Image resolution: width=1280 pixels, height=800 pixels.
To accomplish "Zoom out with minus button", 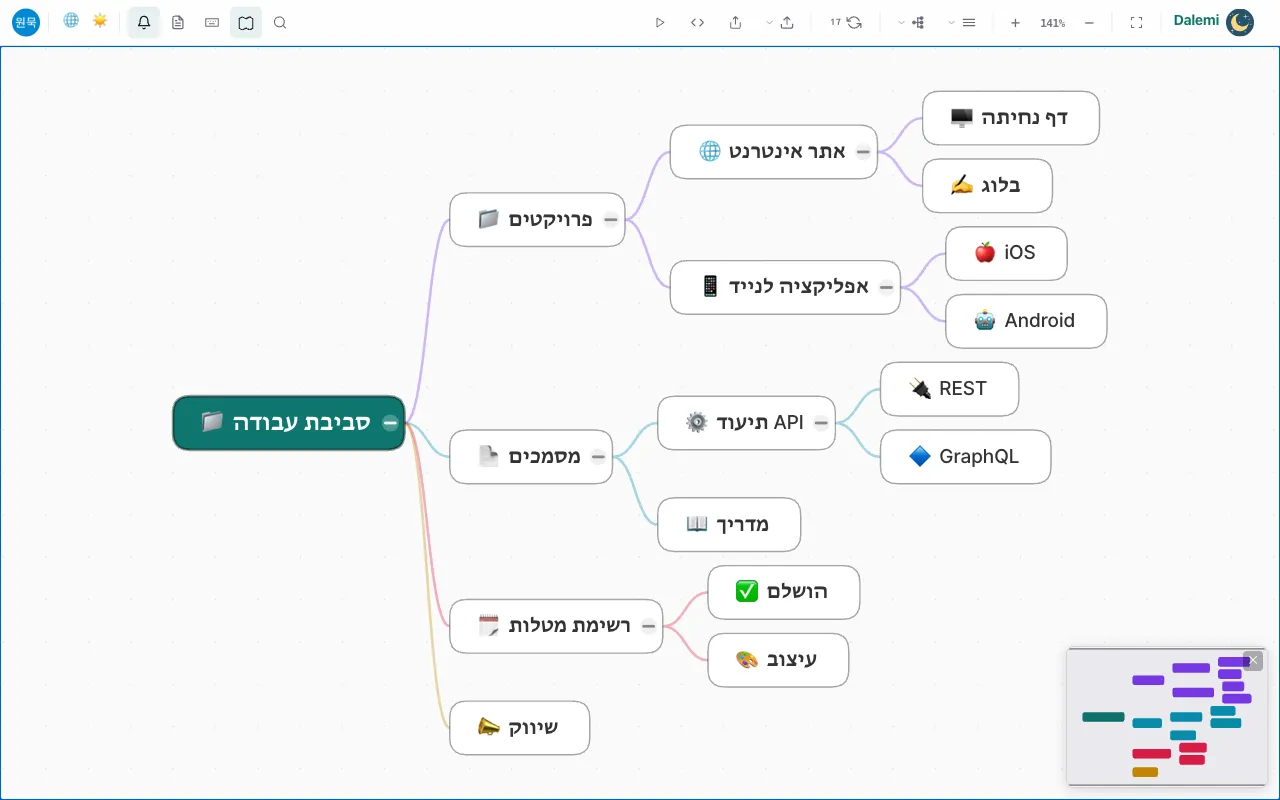I will point(1089,22).
